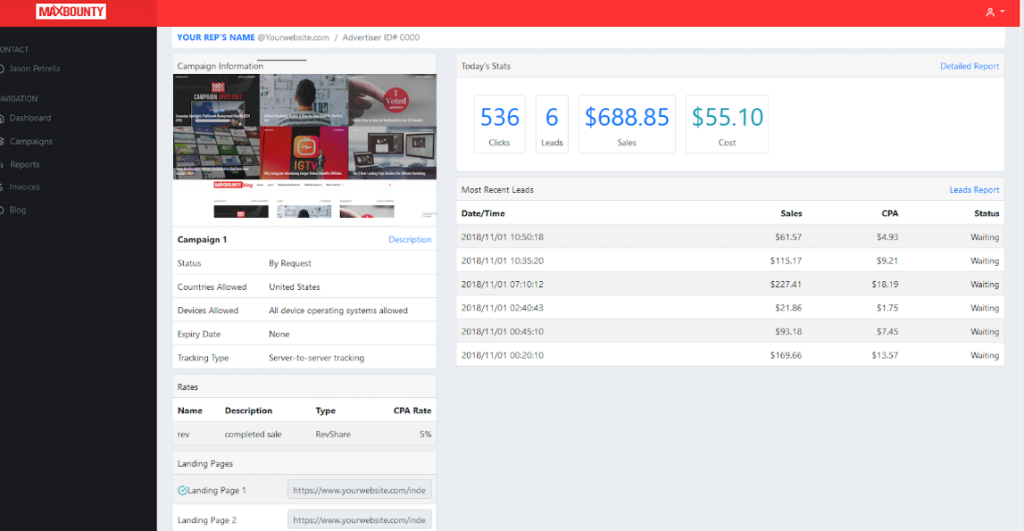Click the $688.85 Sales stat box
This screenshot has height=531, width=1024.
point(627,124)
